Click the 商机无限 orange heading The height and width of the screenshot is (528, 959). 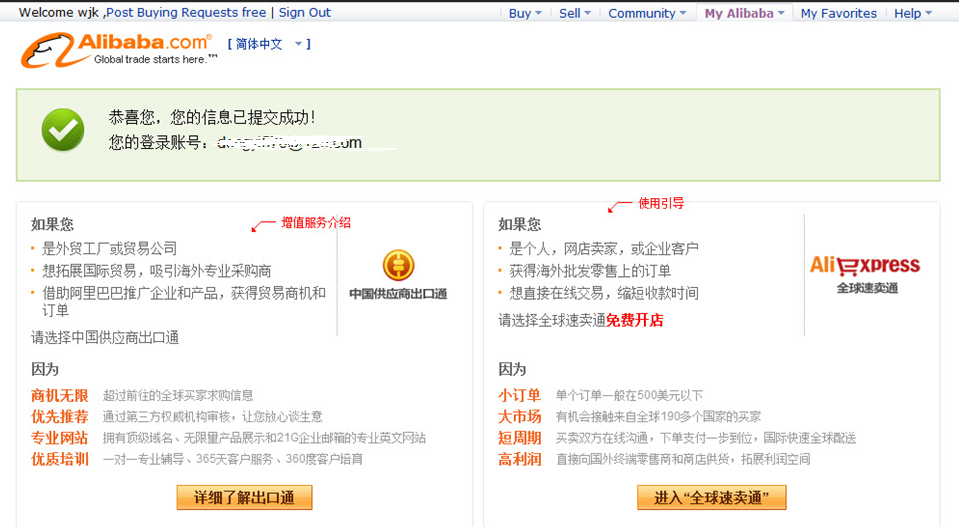click(x=60, y=395)
